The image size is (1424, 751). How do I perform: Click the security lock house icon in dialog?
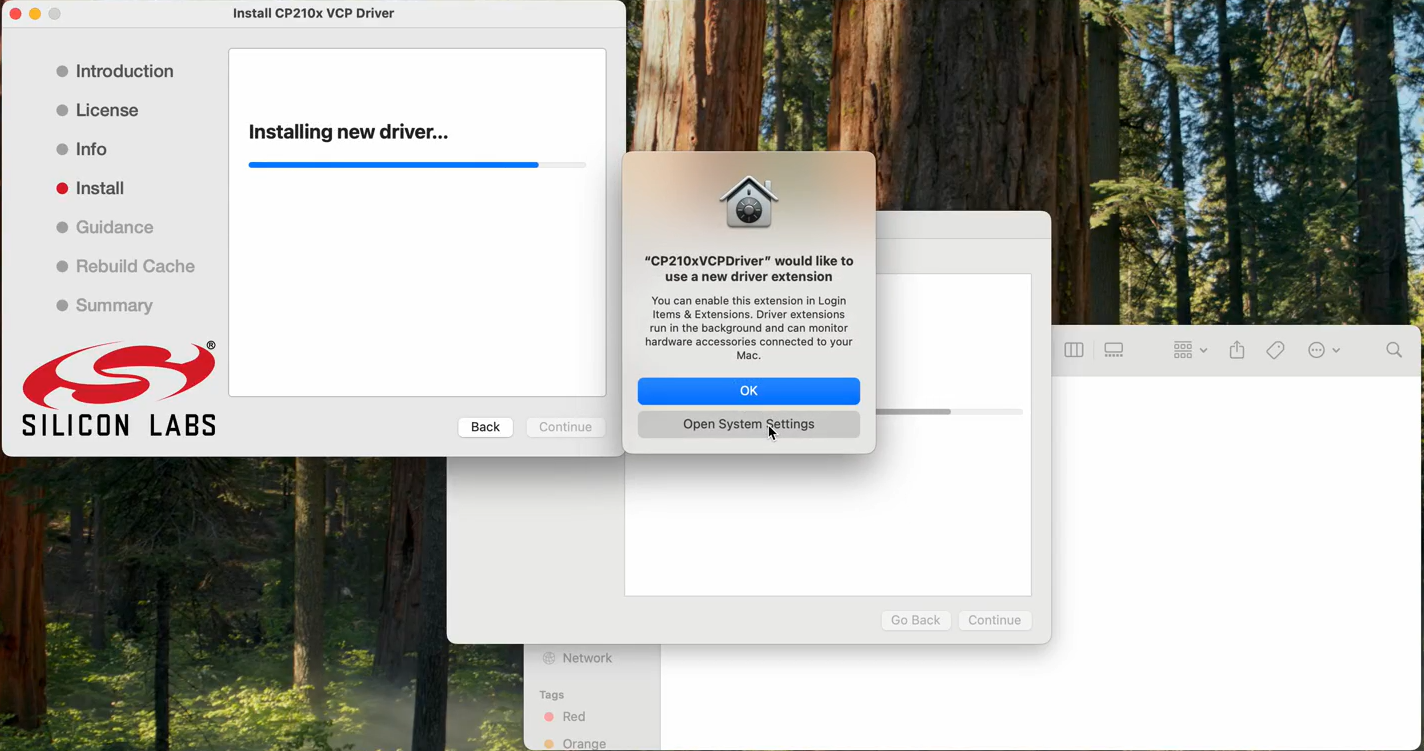click(x=749, y=202)
